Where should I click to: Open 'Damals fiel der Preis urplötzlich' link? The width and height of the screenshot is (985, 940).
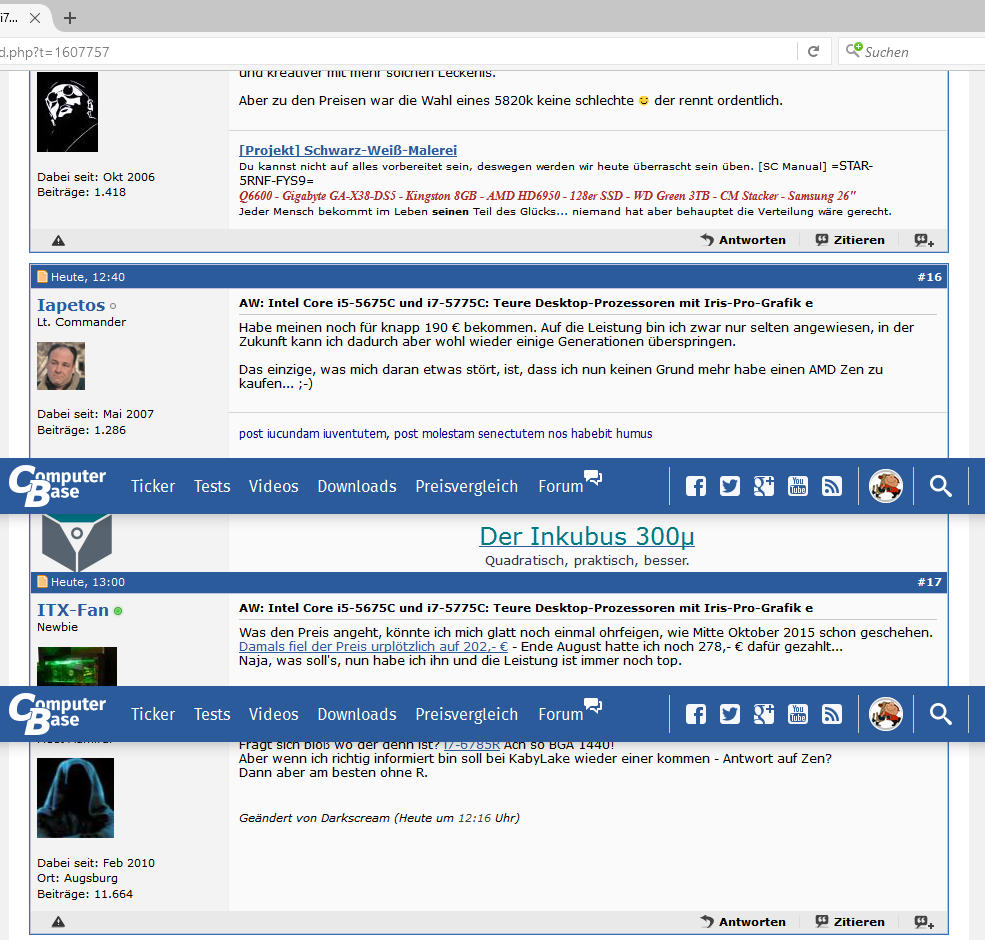pyautogui.click(x=373, y=647)
